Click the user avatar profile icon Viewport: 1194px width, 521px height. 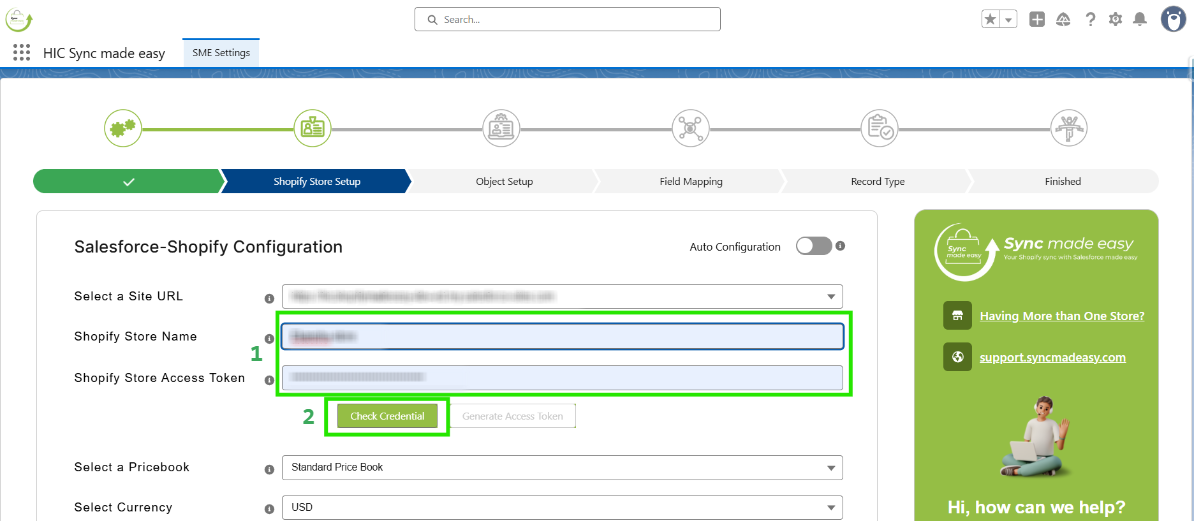click(1173, 19)
